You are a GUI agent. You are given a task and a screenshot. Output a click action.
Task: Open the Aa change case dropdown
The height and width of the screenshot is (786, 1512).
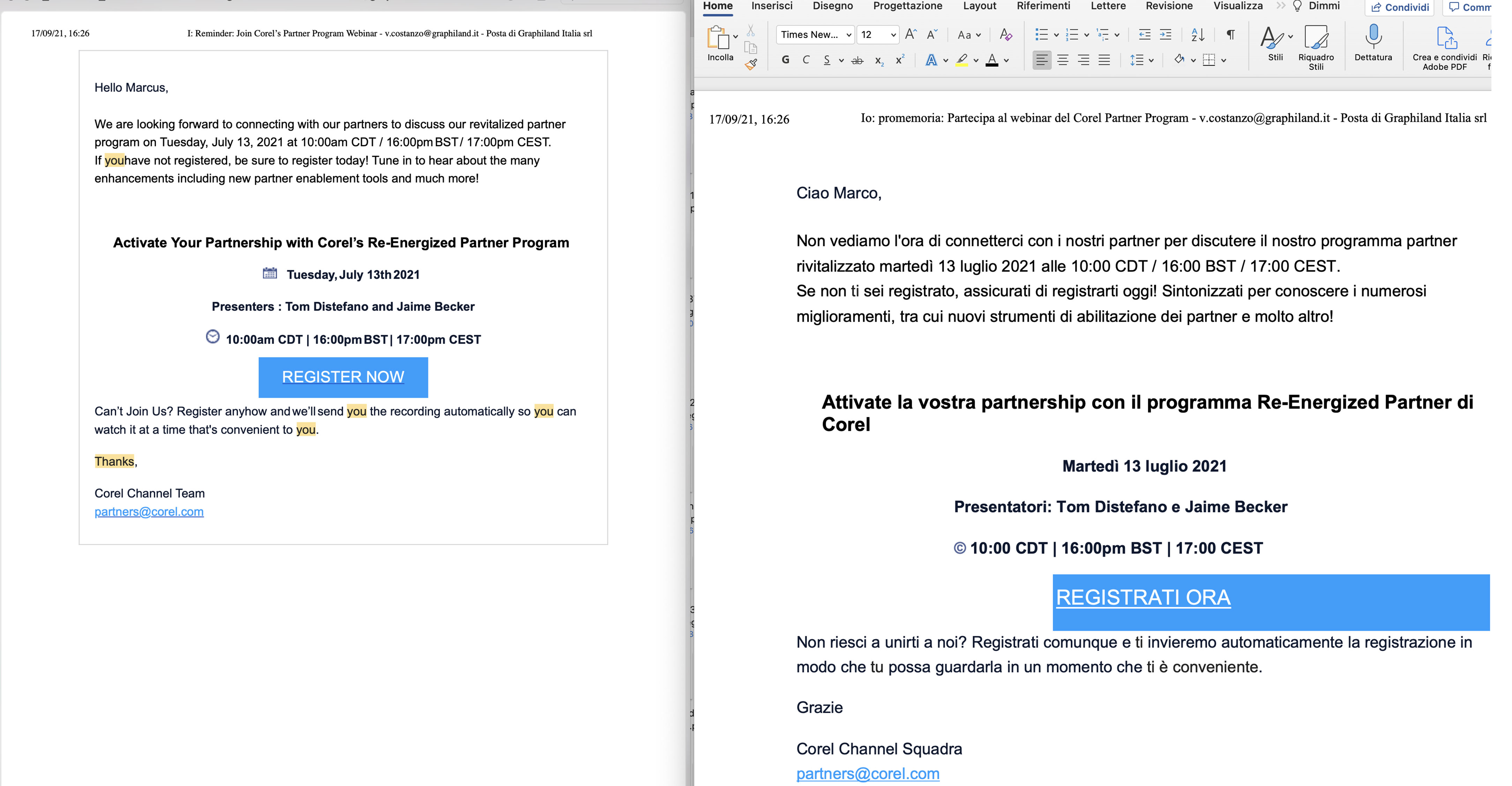[x=968, y=35]
